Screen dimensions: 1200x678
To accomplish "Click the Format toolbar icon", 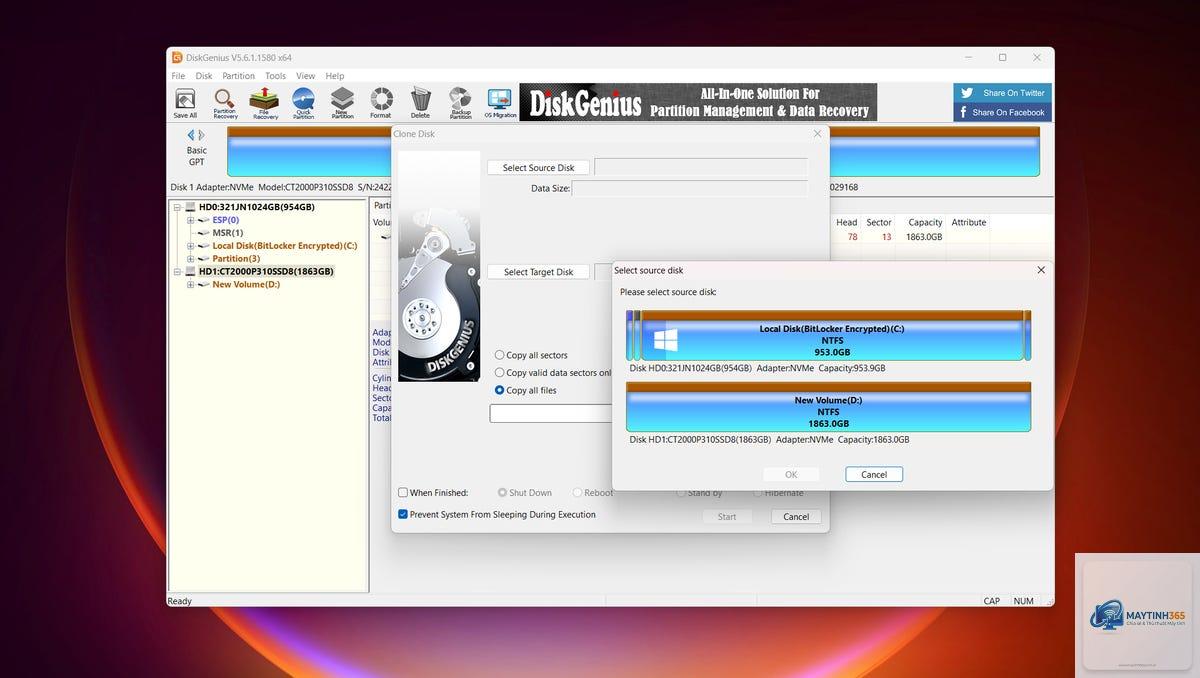I will 381,103.
